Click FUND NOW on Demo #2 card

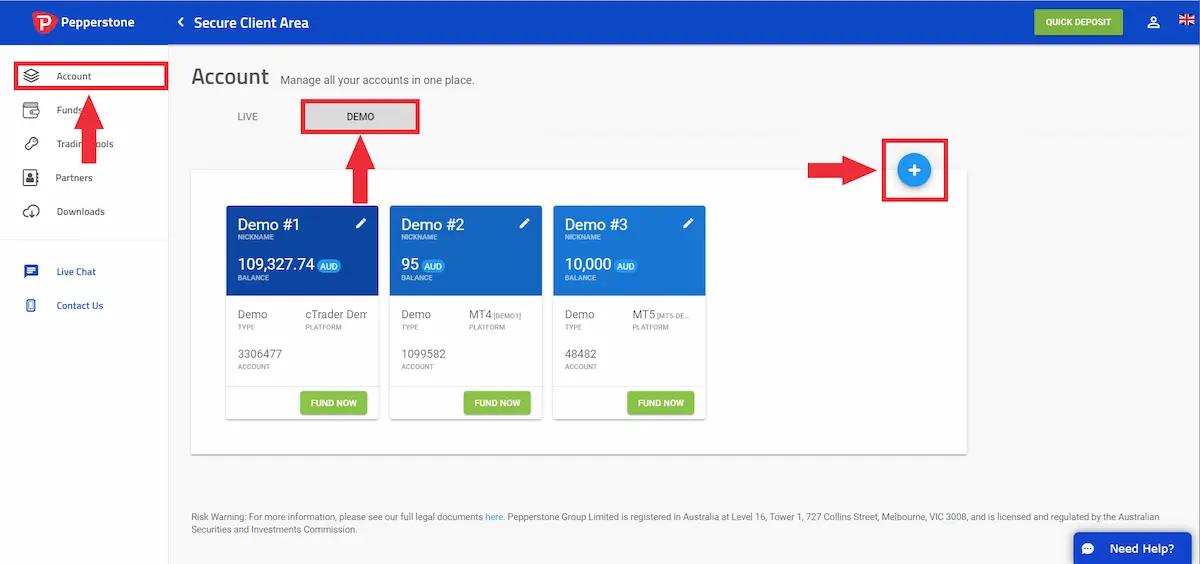pyautogui.click(x=497, y=403)
